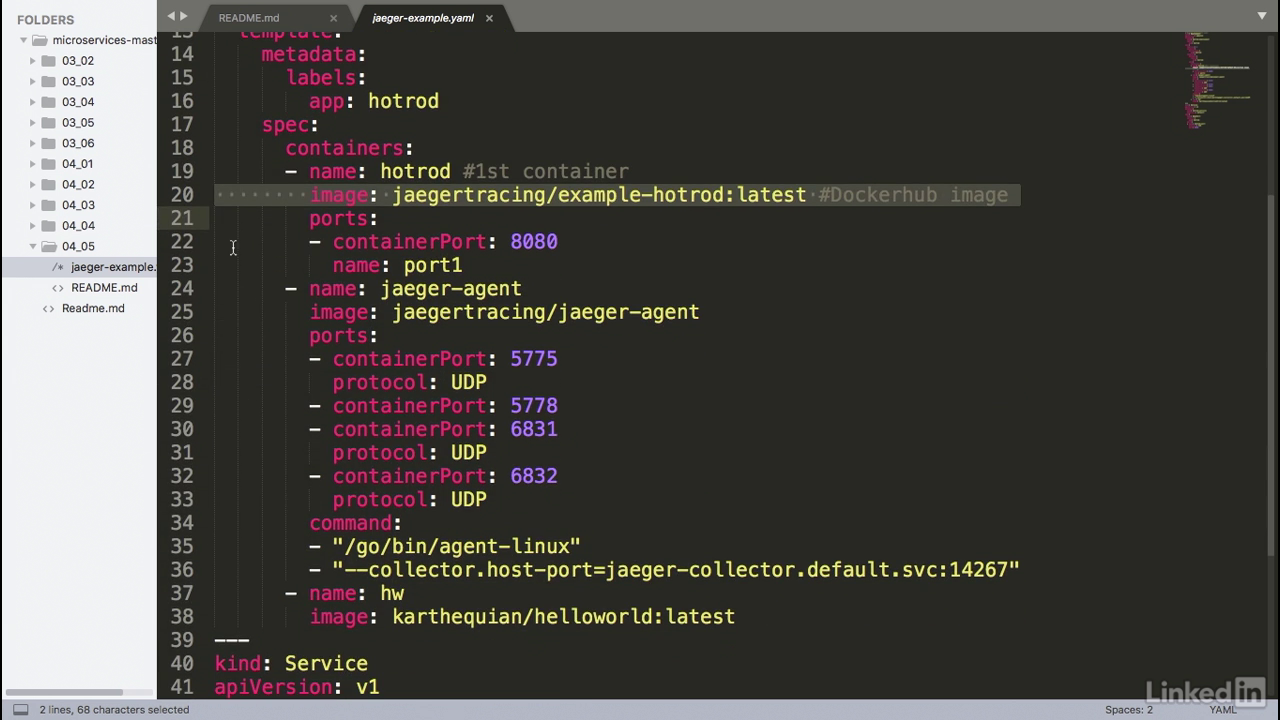Select the 03_03 folder label
The image size is (1280, 720).
pos(78,81)
